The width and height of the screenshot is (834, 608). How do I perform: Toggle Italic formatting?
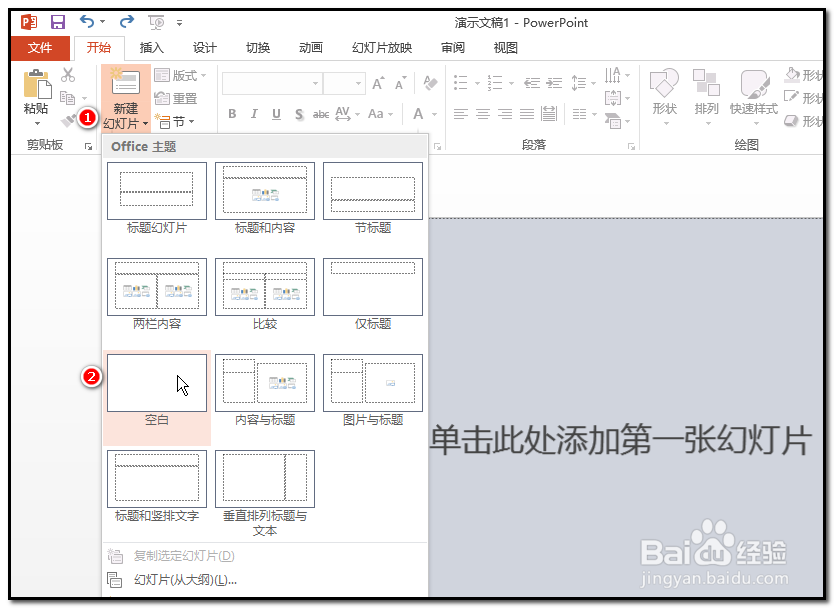point(254,114)
